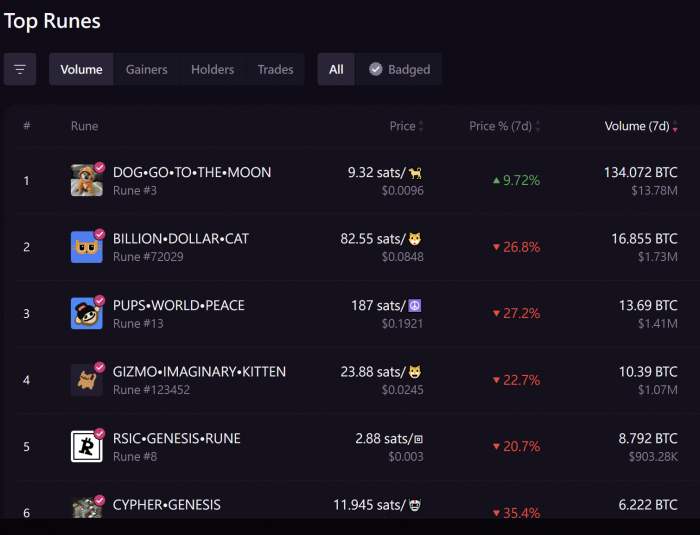Click the PUPS•WORLD•PEACE rune avatar

click(87, 313)
